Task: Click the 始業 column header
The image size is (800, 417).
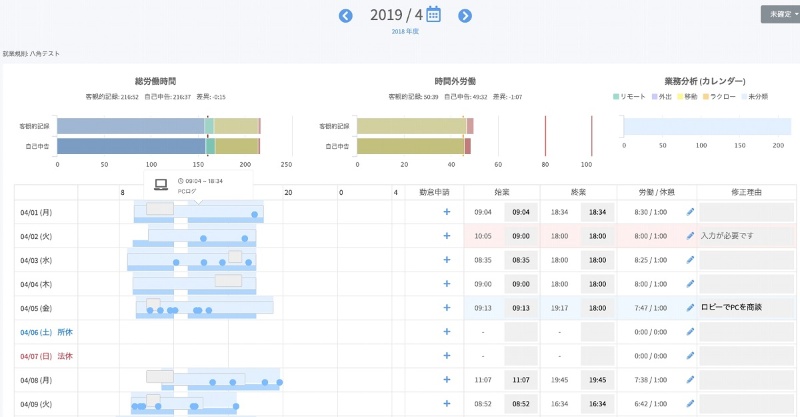Action: point(501,190)
